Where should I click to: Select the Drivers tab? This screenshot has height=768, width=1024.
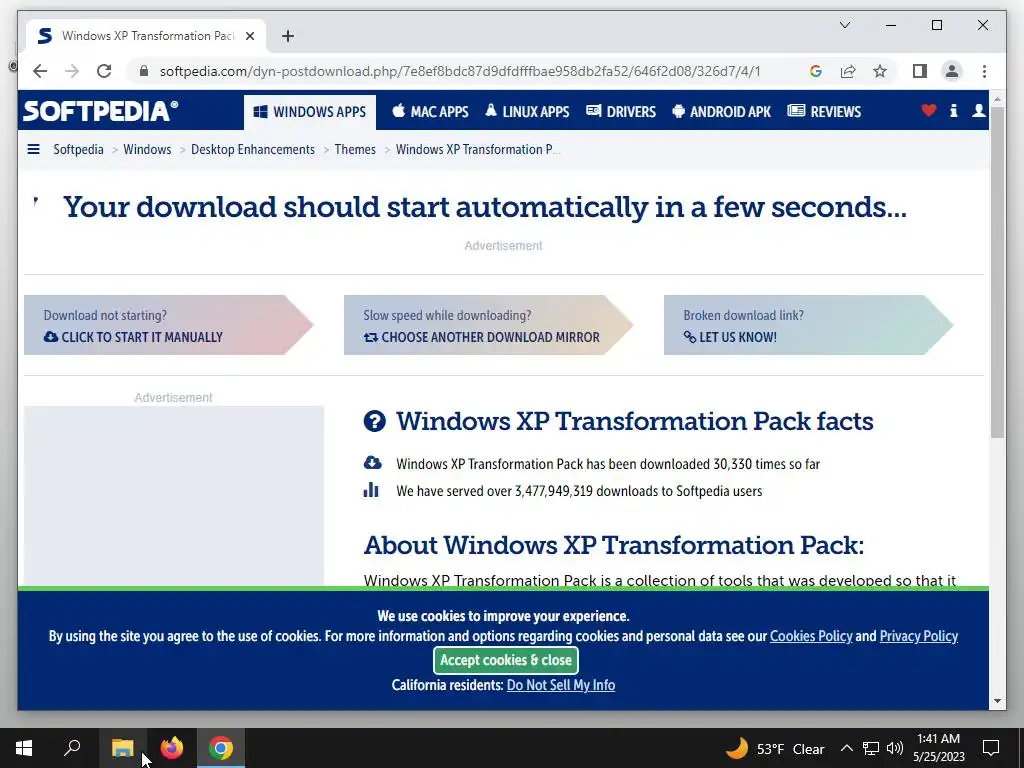click(x=620, y=112)
